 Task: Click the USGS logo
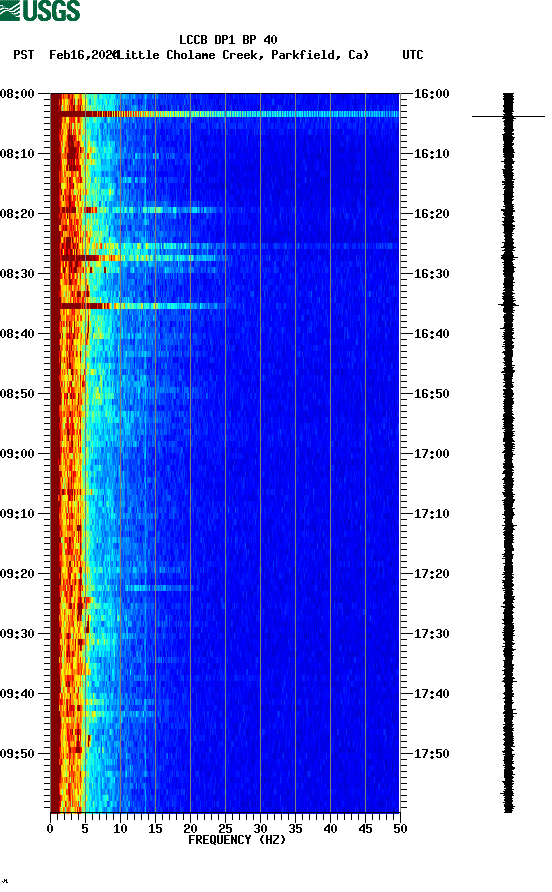tap(40, 10)
